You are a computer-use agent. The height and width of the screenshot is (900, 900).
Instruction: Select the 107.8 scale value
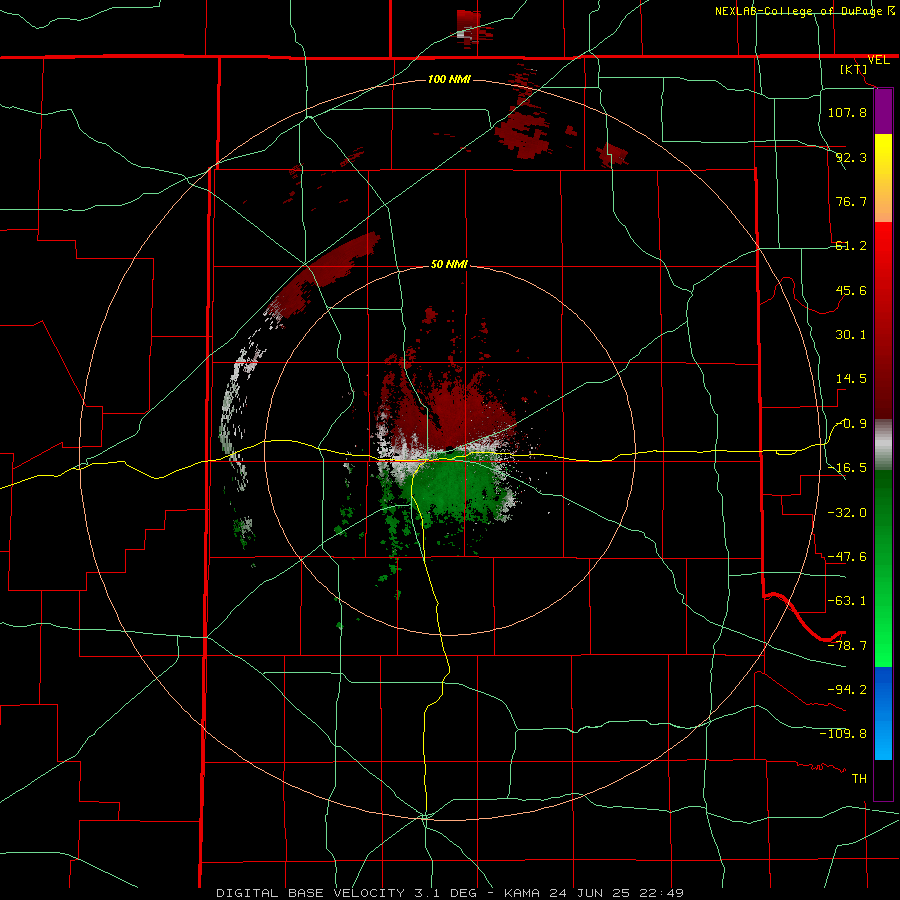pos(847,112)
